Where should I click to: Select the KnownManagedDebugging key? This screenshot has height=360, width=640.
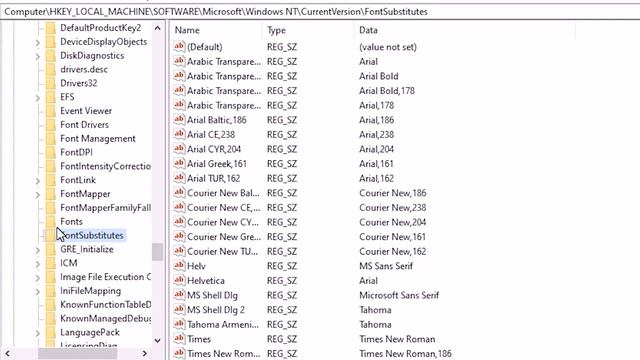coord(105,318)
